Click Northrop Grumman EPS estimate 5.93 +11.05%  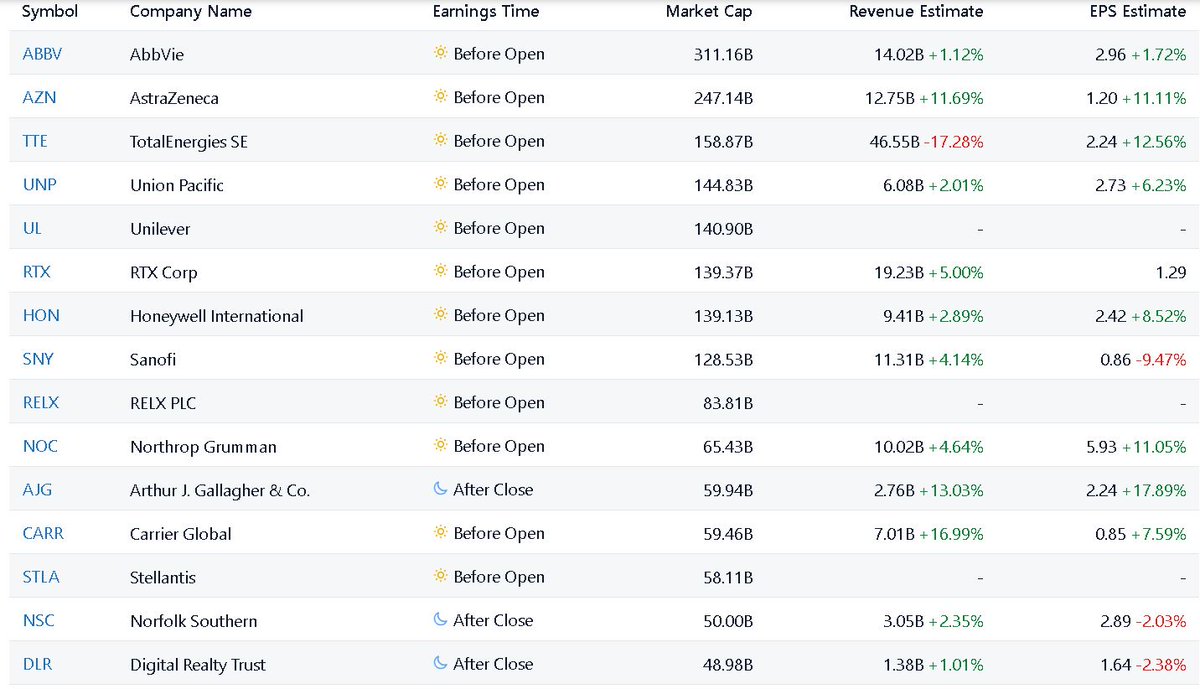click(1136, 446)
